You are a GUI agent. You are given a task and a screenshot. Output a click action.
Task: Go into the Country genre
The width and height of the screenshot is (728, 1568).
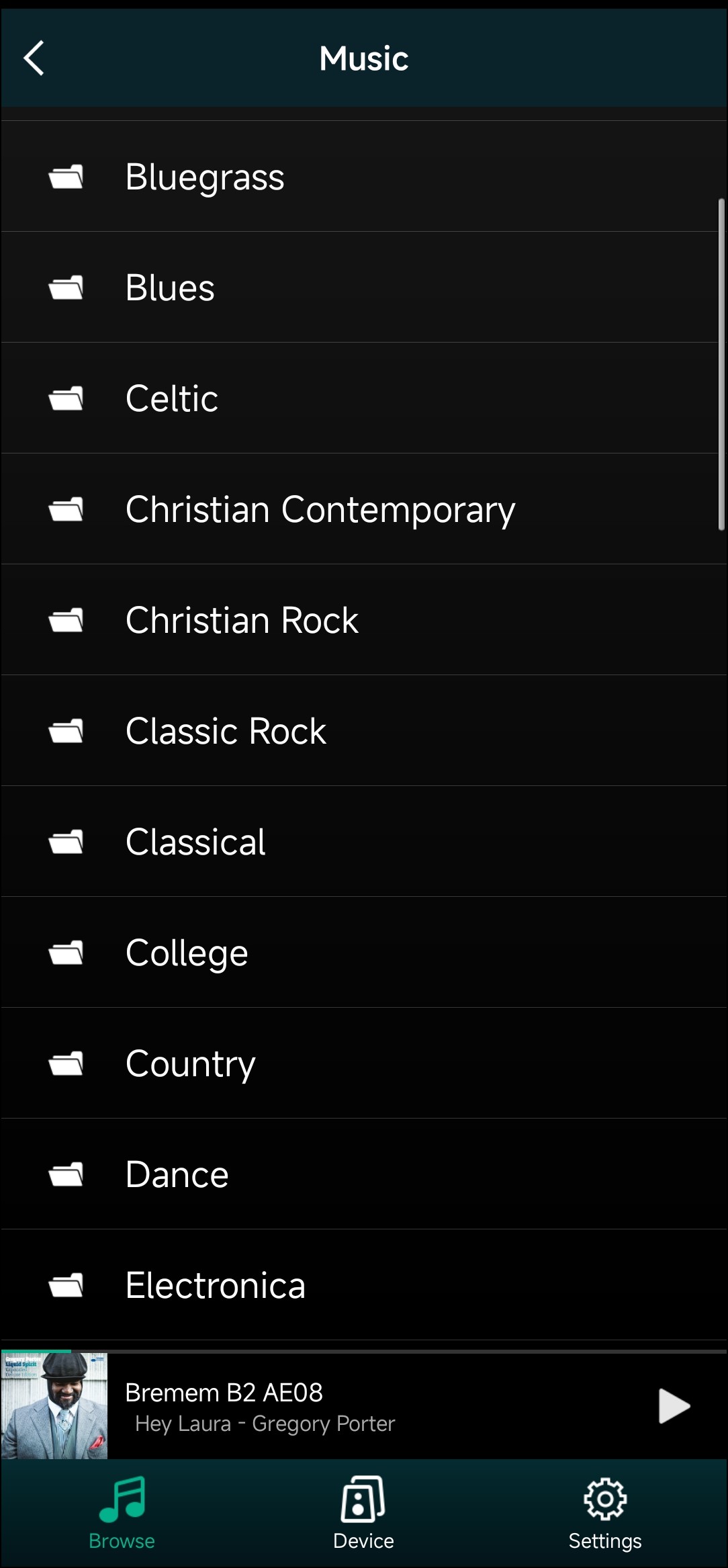coord(191,1063)
